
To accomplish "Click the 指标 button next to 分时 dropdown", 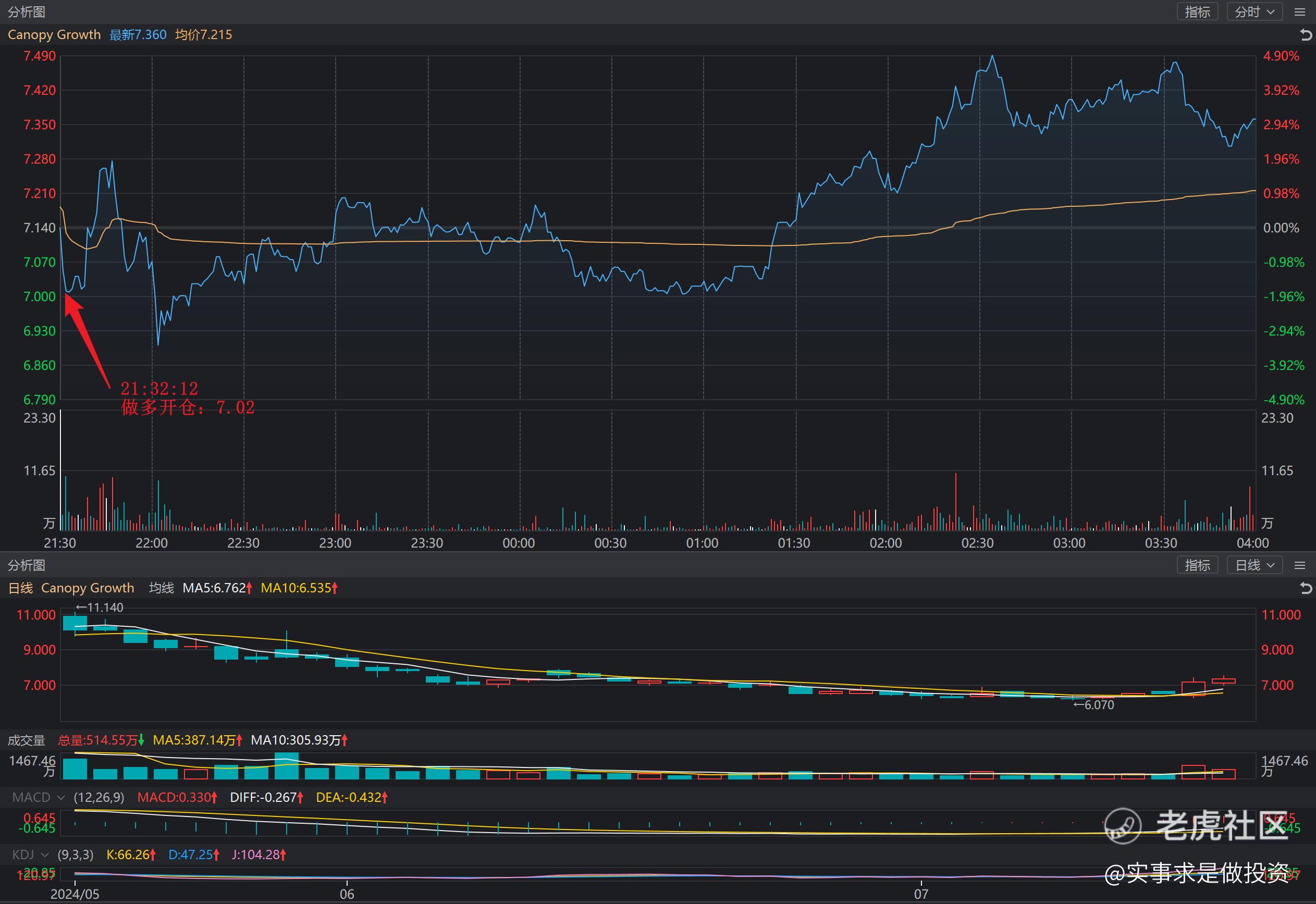I will (1197, 12).
